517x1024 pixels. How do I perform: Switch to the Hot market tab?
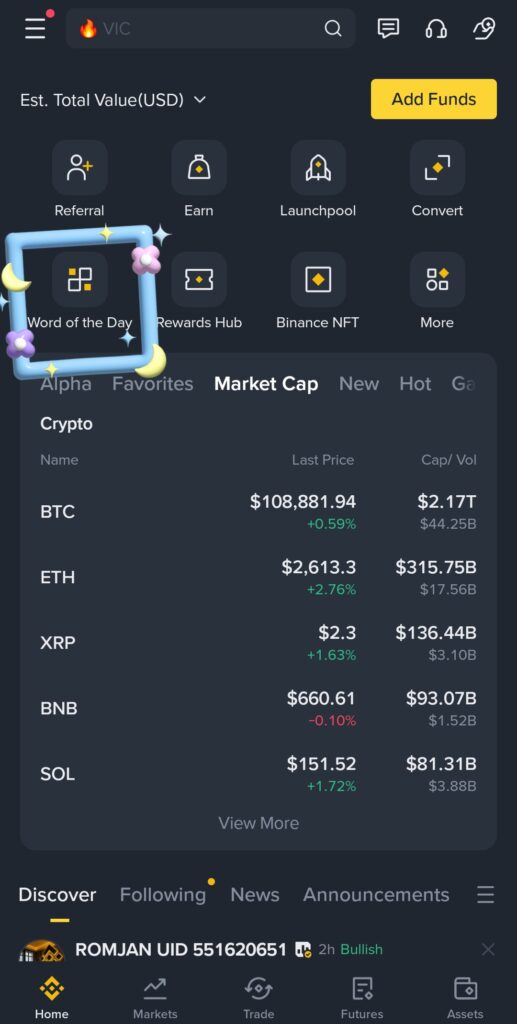point(415,384)
